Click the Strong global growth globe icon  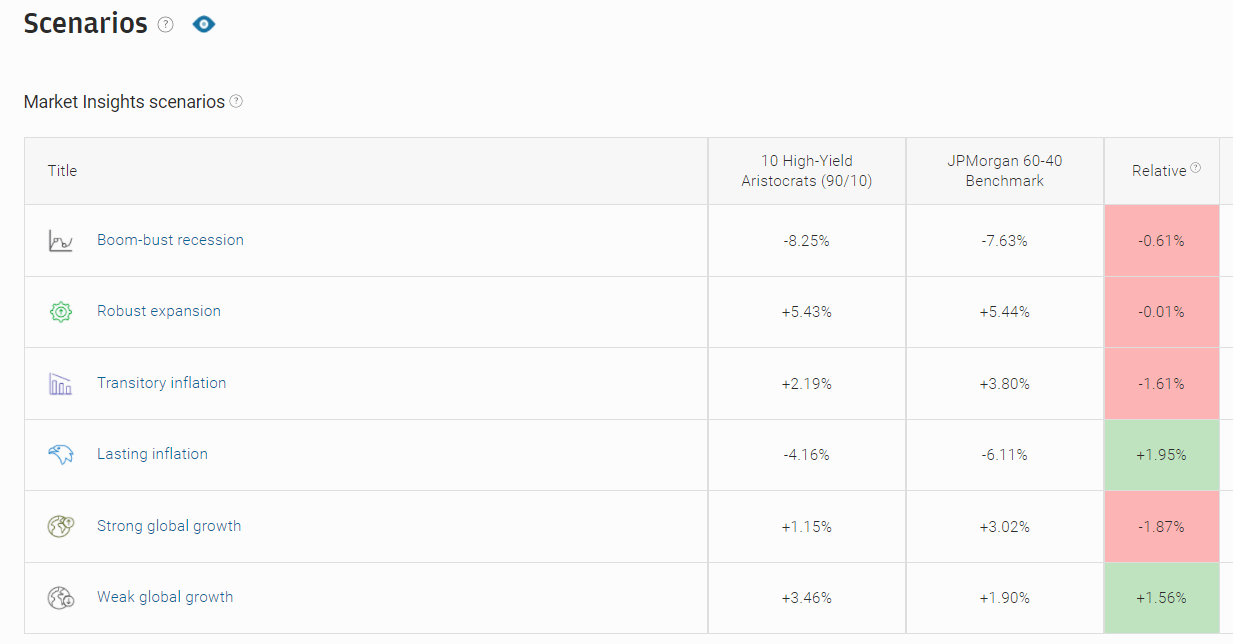[61, 527]
